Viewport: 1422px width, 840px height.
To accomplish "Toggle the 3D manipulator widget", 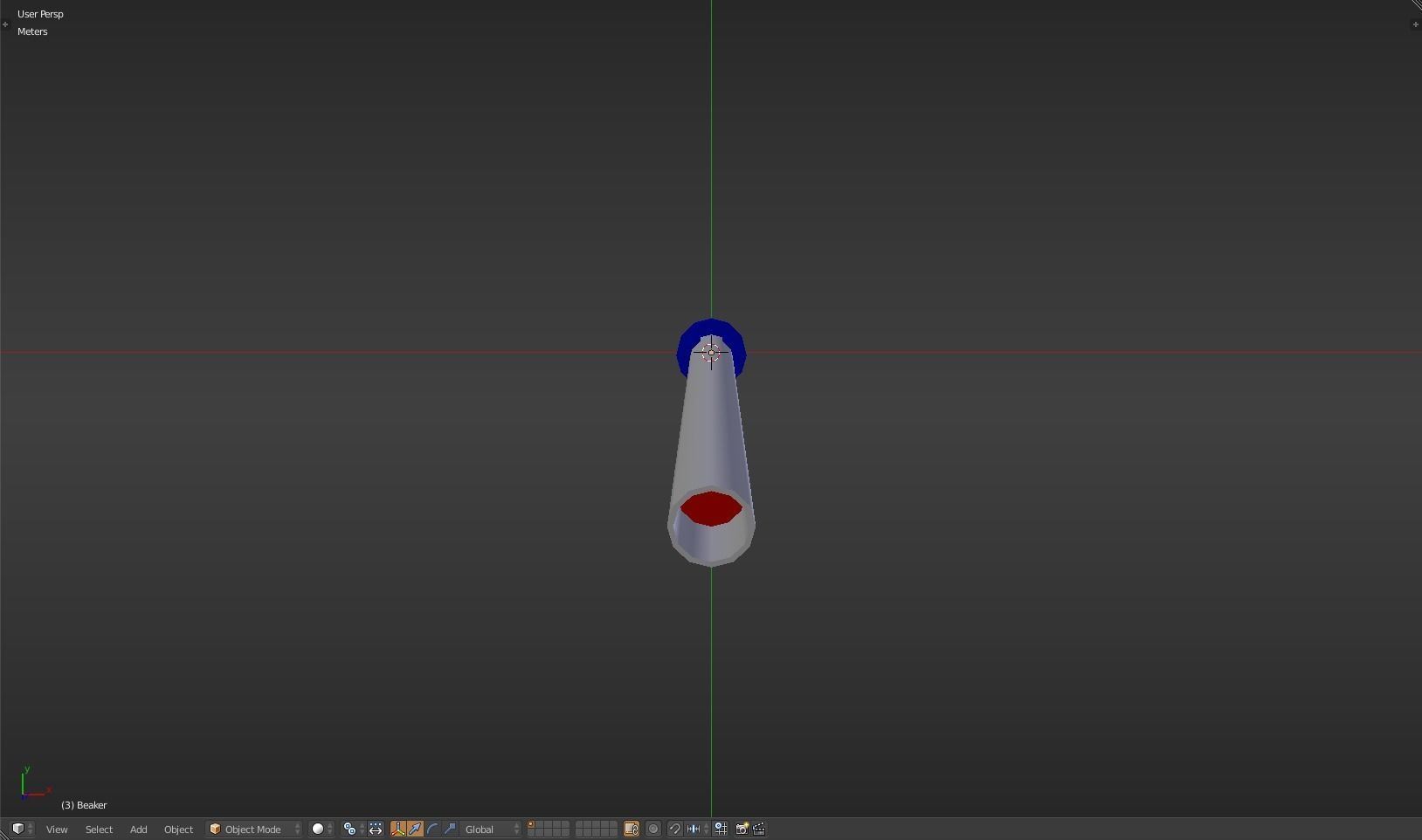I will 398,829.
